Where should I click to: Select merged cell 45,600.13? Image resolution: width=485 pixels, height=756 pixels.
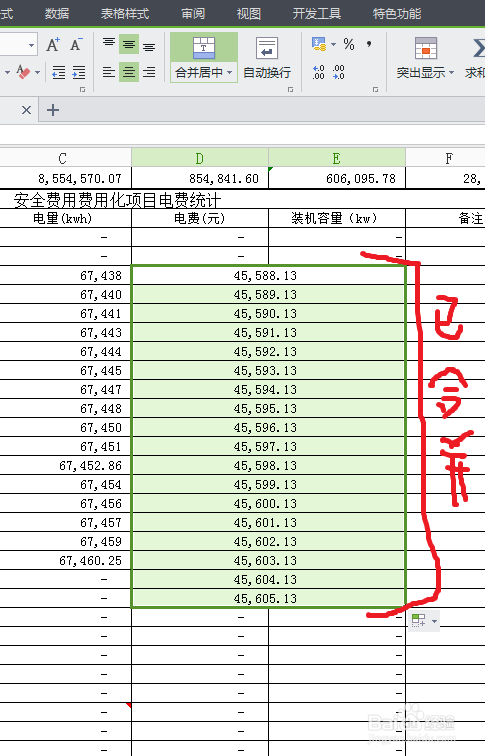[x=268, y=503]
